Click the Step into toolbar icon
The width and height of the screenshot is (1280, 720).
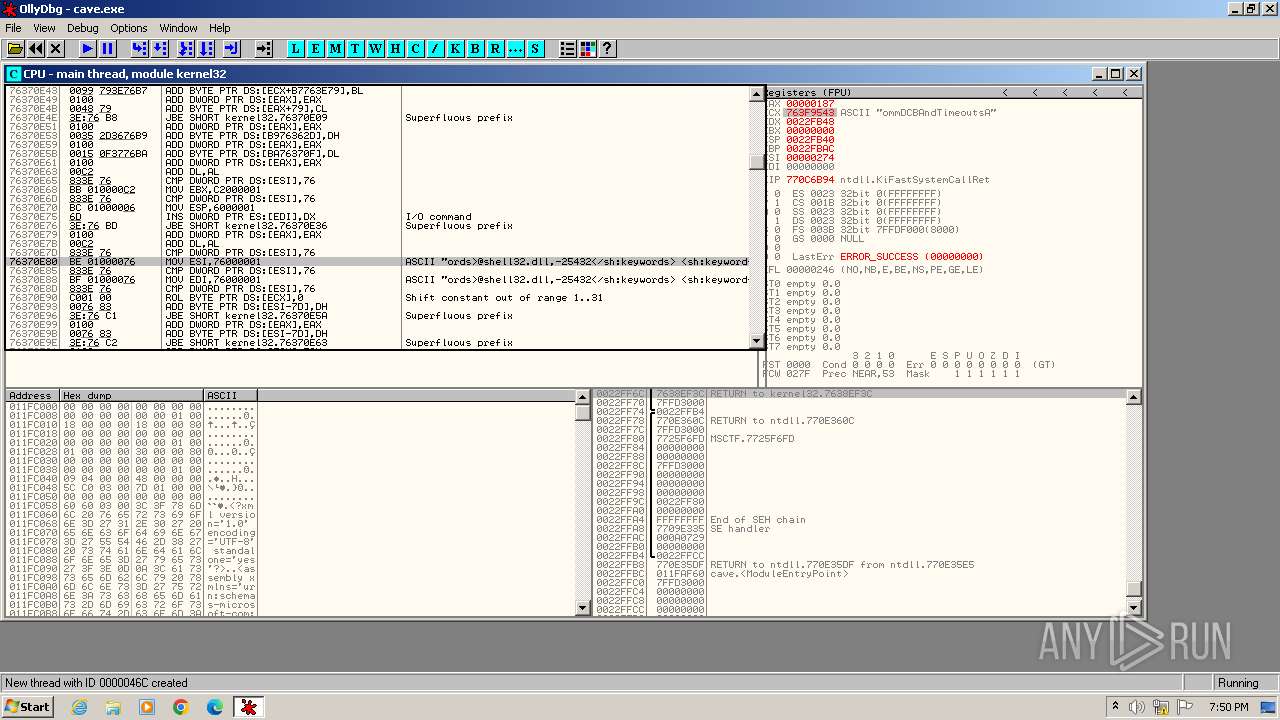(x=139, y=48)
